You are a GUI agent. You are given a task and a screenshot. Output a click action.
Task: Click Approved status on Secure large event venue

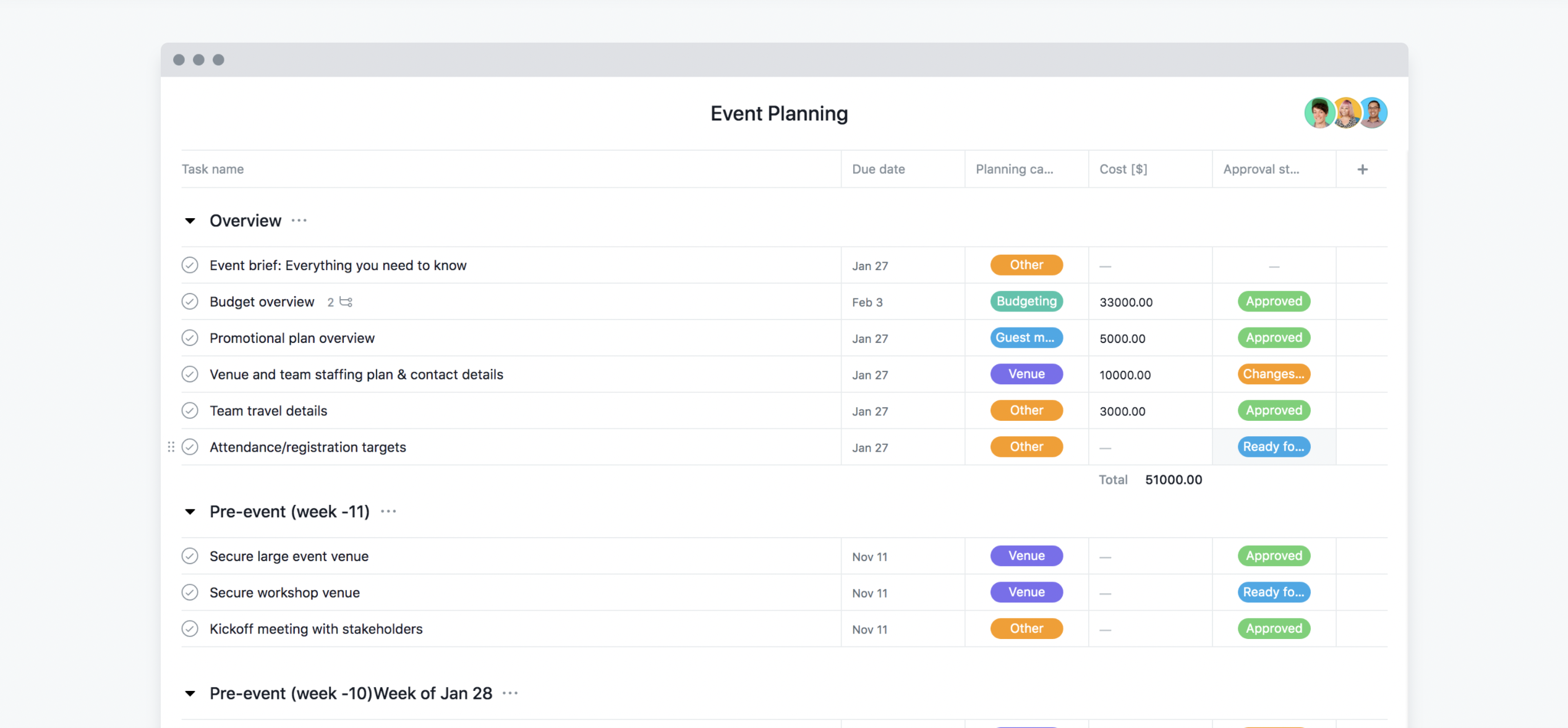point(1274,556)
